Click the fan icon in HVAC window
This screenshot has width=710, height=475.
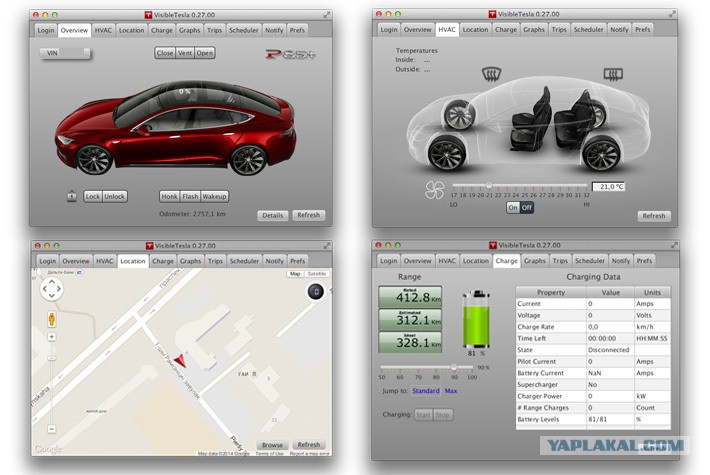(x=435, y=190)
